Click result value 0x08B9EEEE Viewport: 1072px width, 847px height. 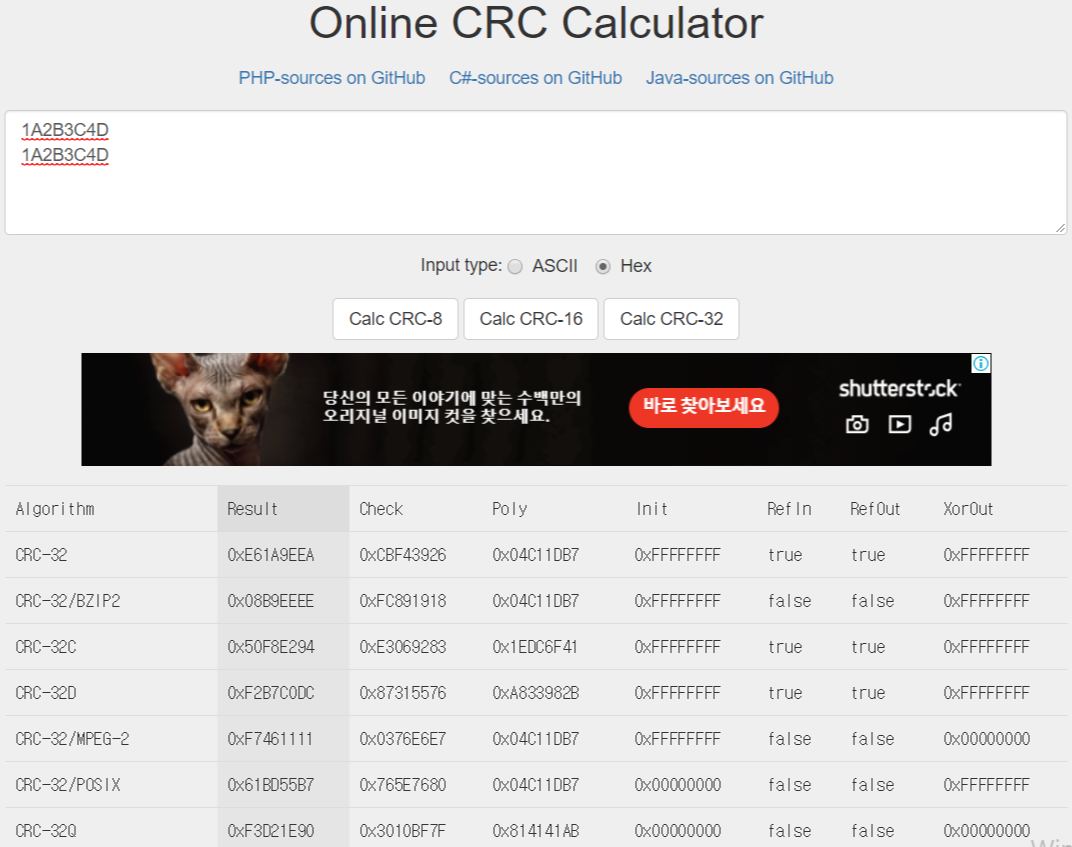click(271, 601)
